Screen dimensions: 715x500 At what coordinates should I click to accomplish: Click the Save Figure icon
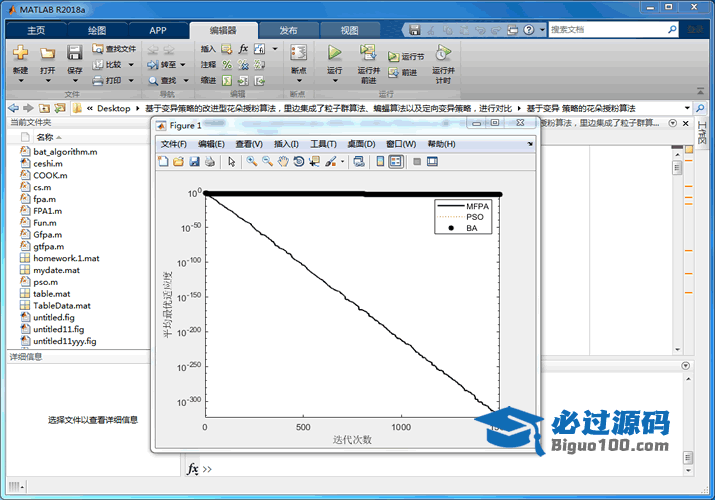click(x=194, y=161)
